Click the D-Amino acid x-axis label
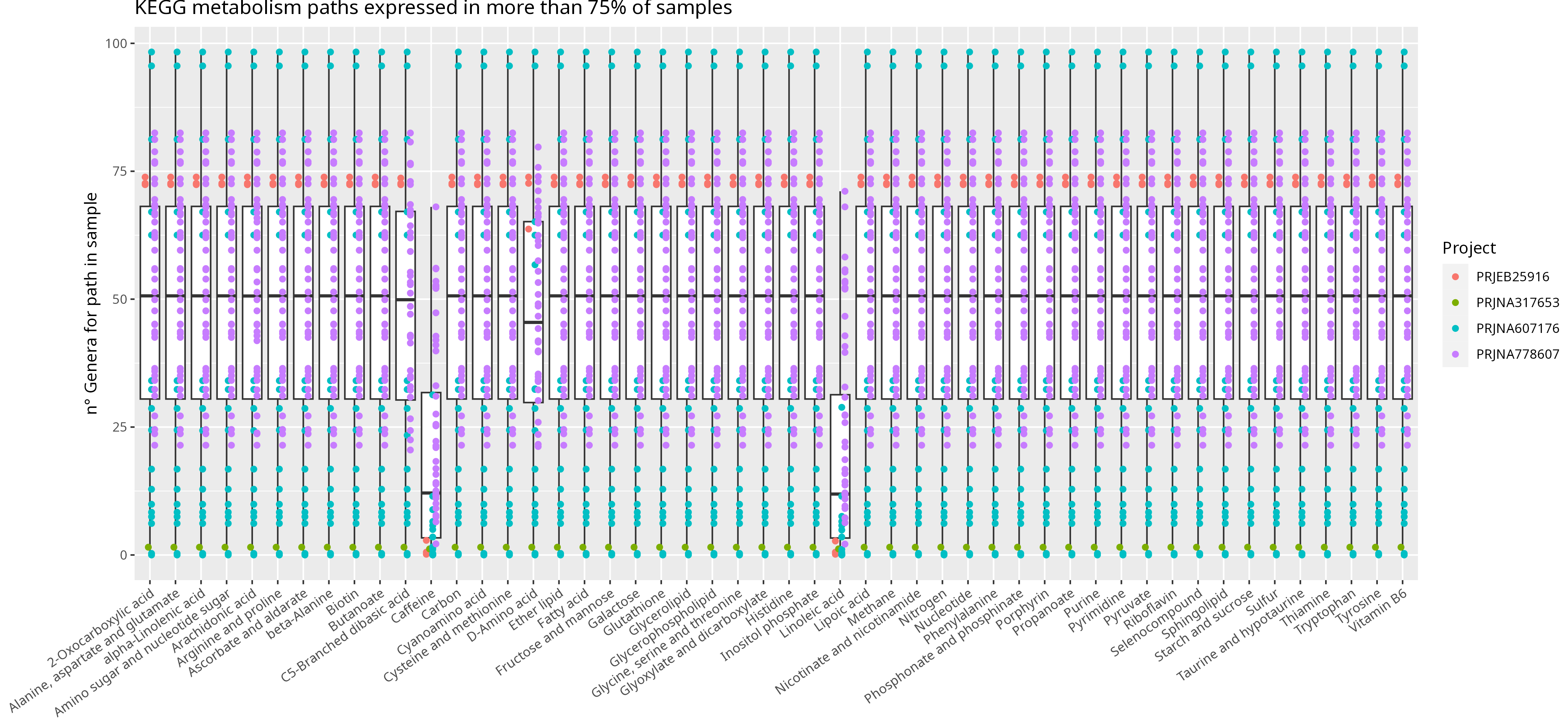1568x720 pixels. pyautogui.click(x=503, y=615)
